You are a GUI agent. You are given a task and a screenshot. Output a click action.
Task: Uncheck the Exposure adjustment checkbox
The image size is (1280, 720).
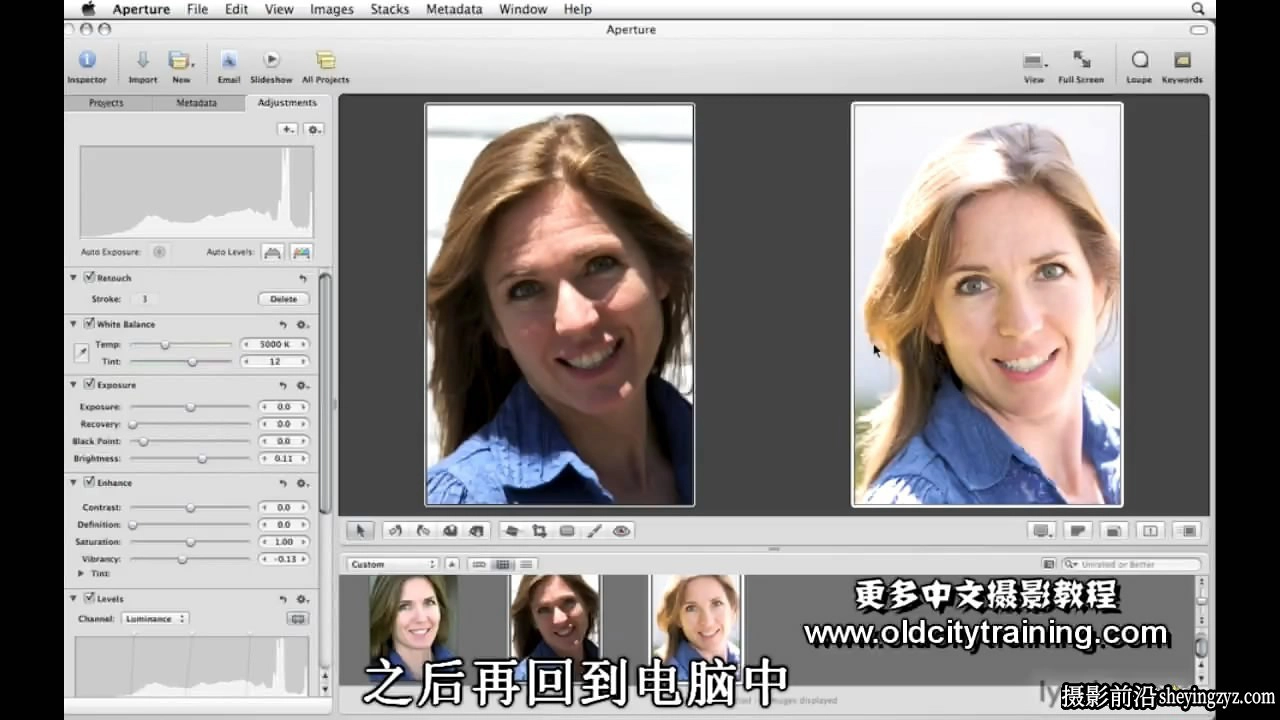click(89, 384)
